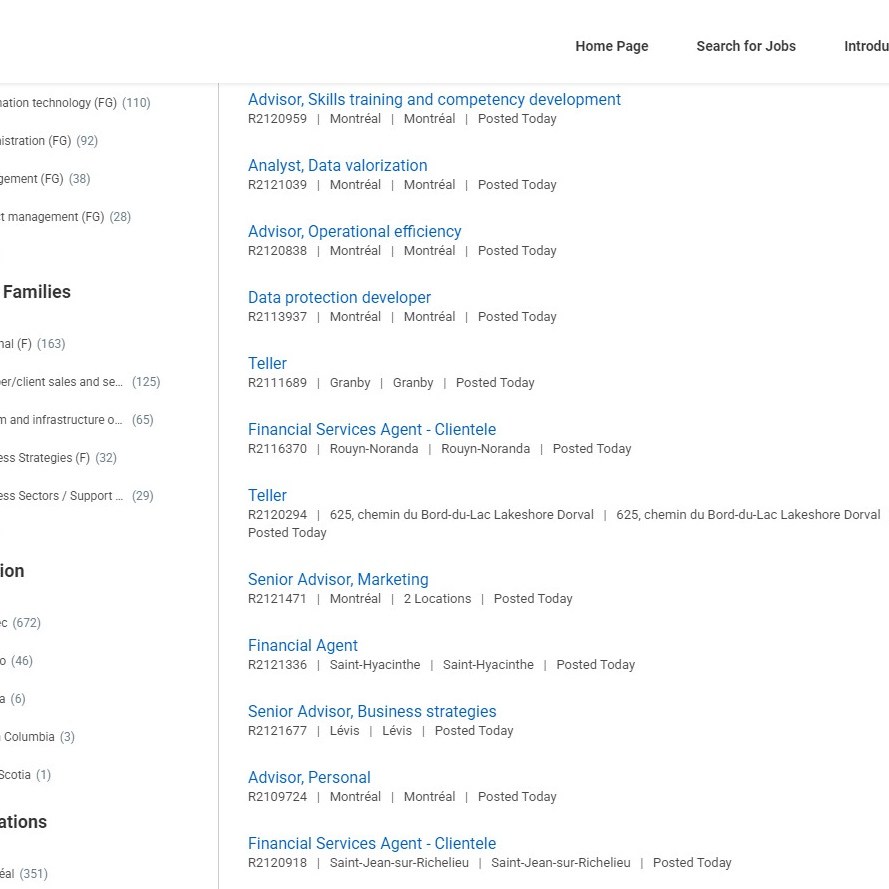Open the Analyst, Data valorization job
The height and width of the screenshot is (889, 889).
point(337,166)
